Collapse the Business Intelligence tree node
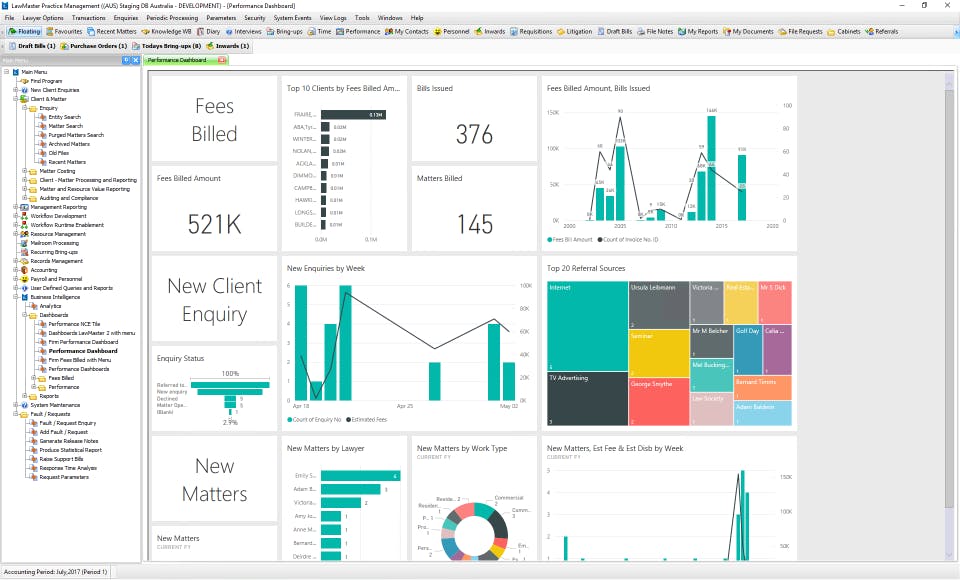Image resolution: width=960 pixels, height=580 pixels. tap(16, 297)
